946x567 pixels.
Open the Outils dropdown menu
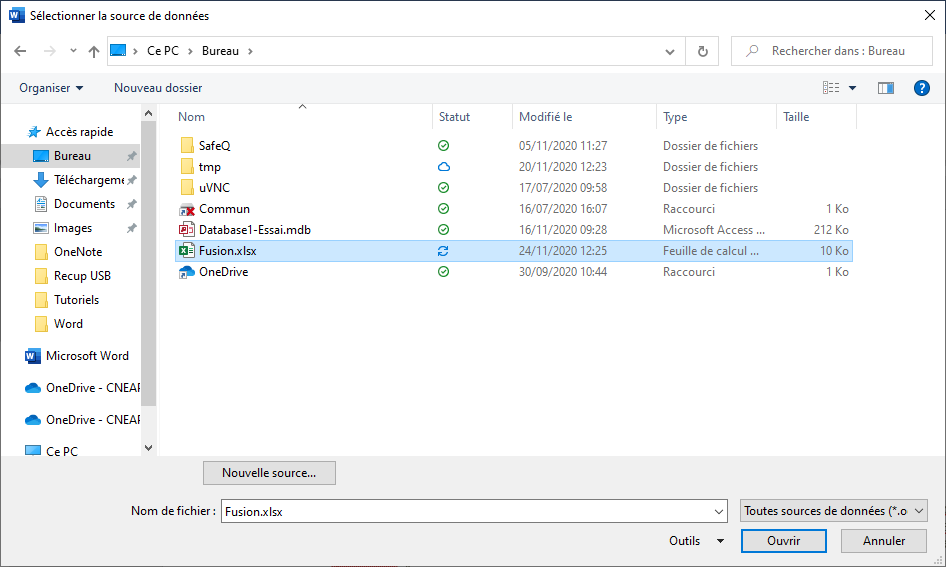[696, 541]
